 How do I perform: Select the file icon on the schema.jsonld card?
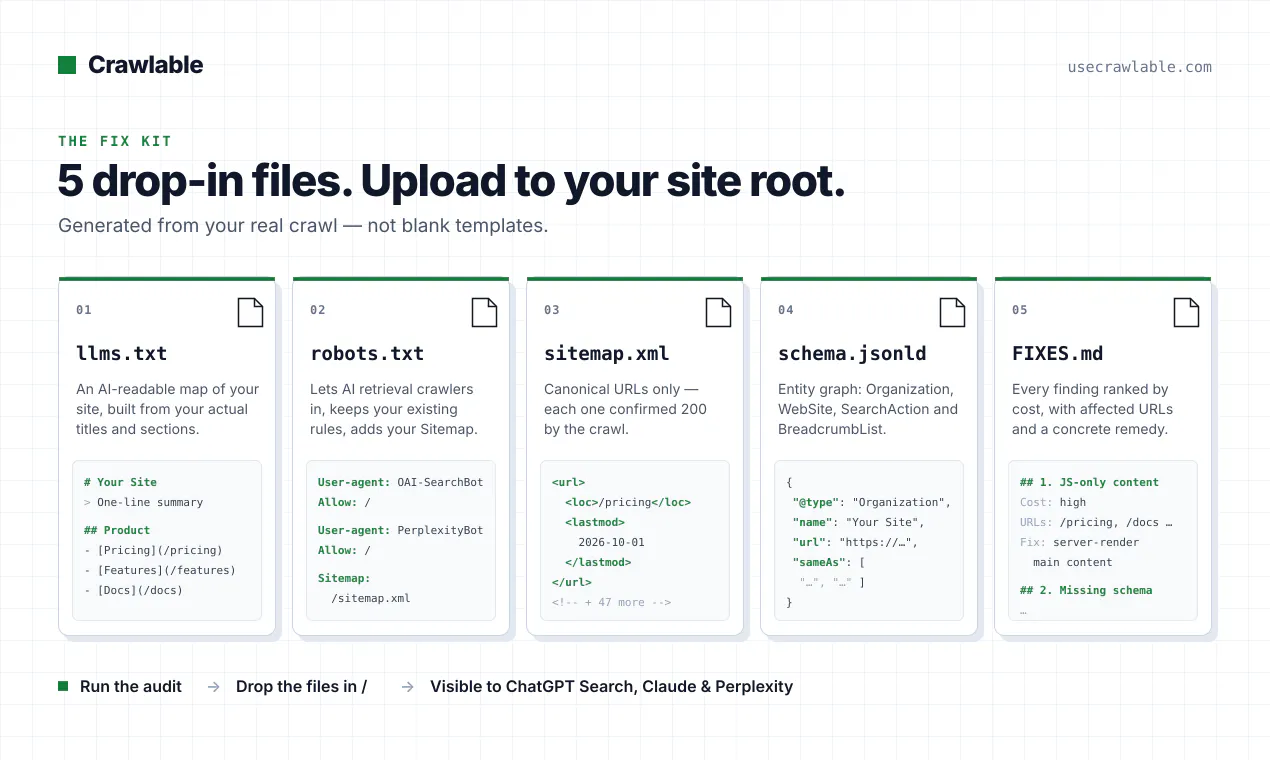(952, 312)
